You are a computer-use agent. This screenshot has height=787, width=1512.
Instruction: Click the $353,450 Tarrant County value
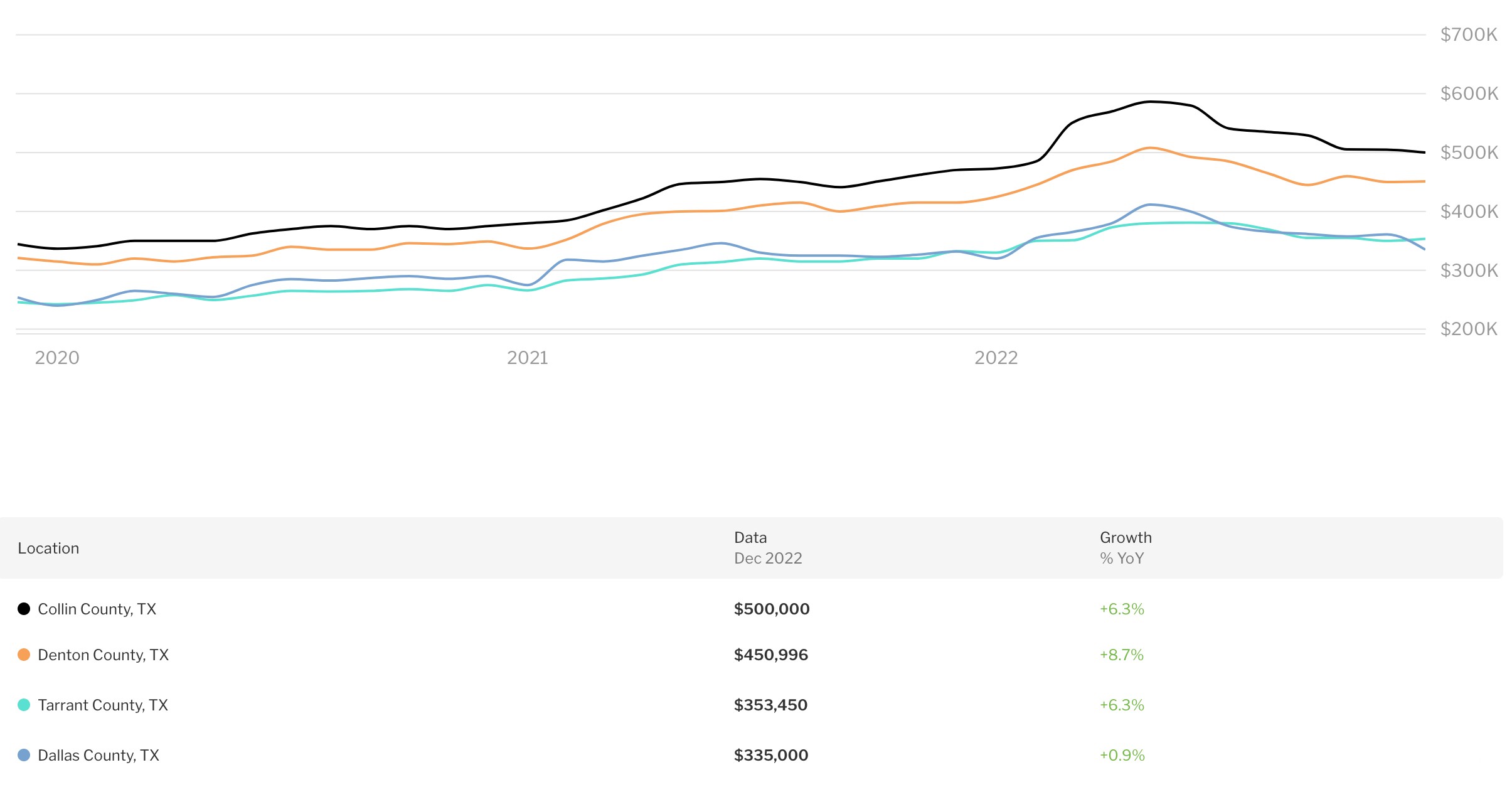770,705
